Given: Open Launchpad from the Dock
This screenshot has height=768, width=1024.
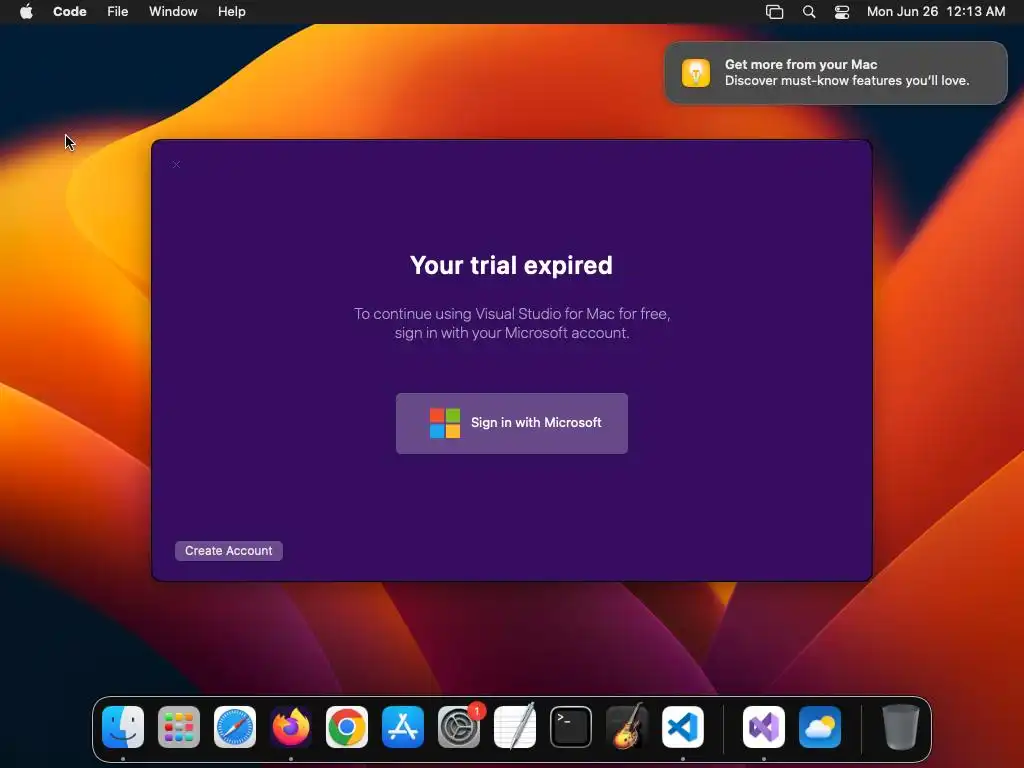Looking at the screenshot, I should coord(179,727).
